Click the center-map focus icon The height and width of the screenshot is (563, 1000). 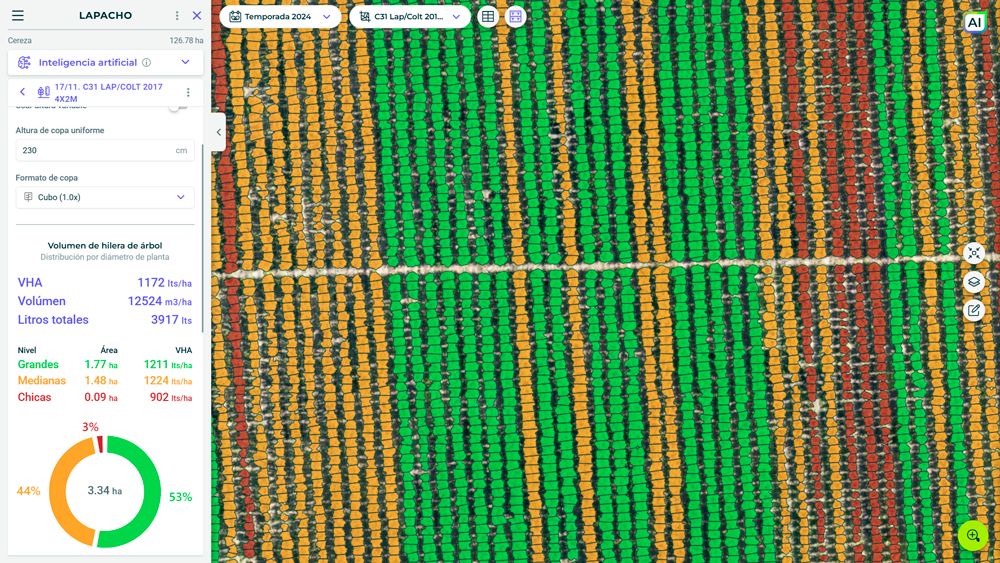pos(974,254)
